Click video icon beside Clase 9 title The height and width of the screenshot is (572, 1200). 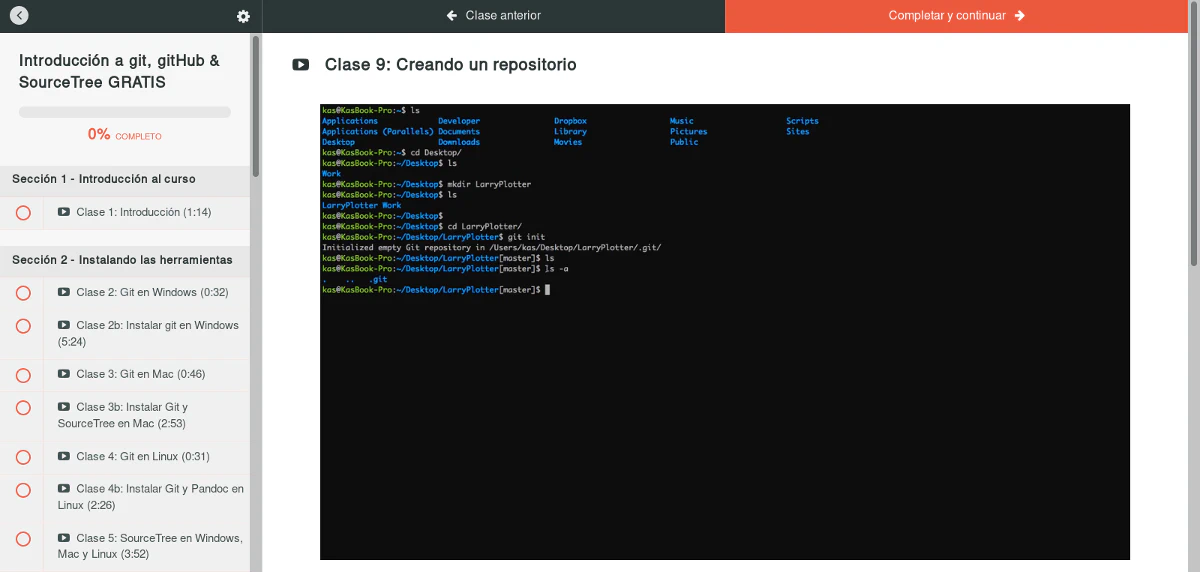point(300,65)
